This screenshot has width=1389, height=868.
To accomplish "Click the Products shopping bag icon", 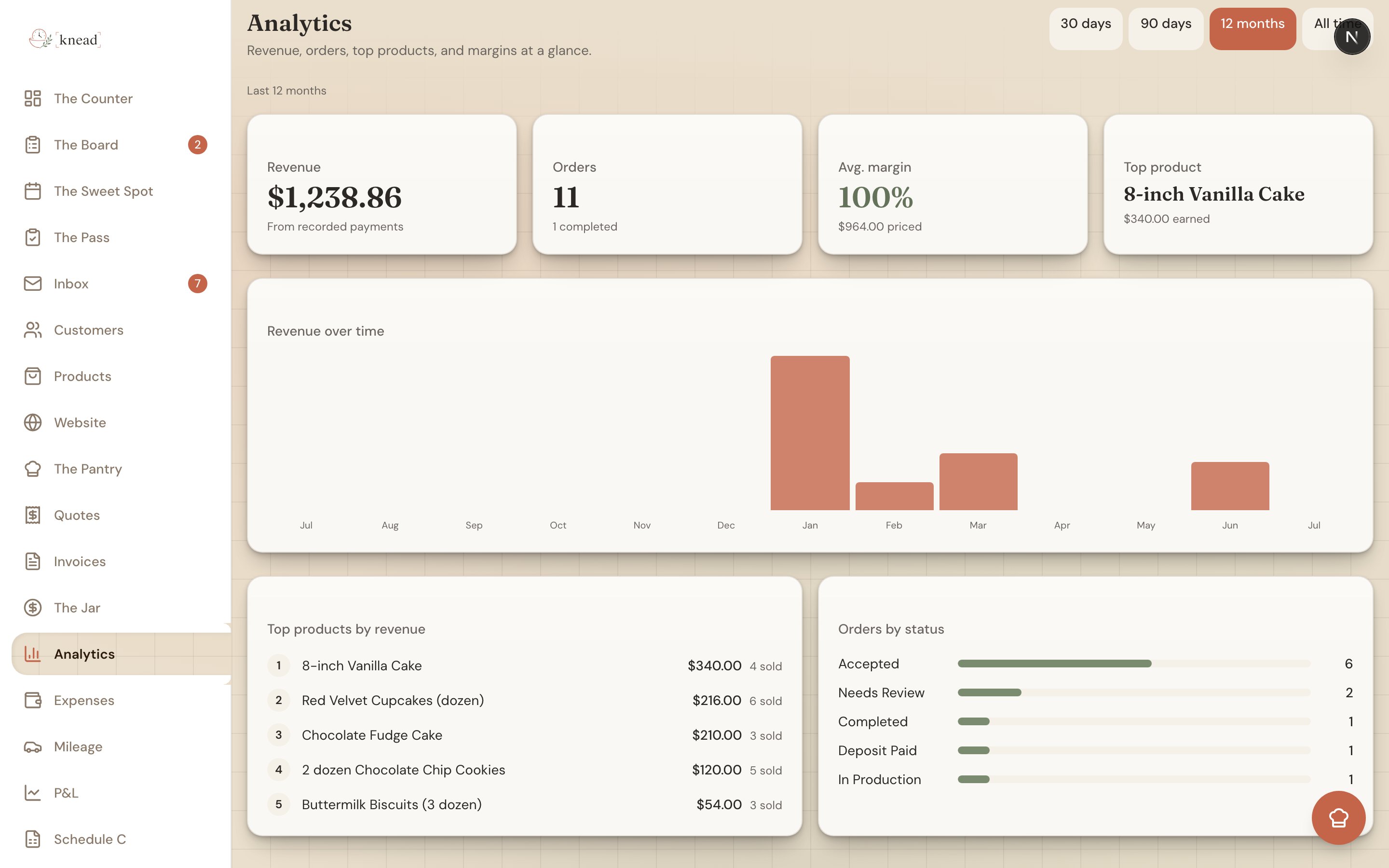I will (33, 376).
